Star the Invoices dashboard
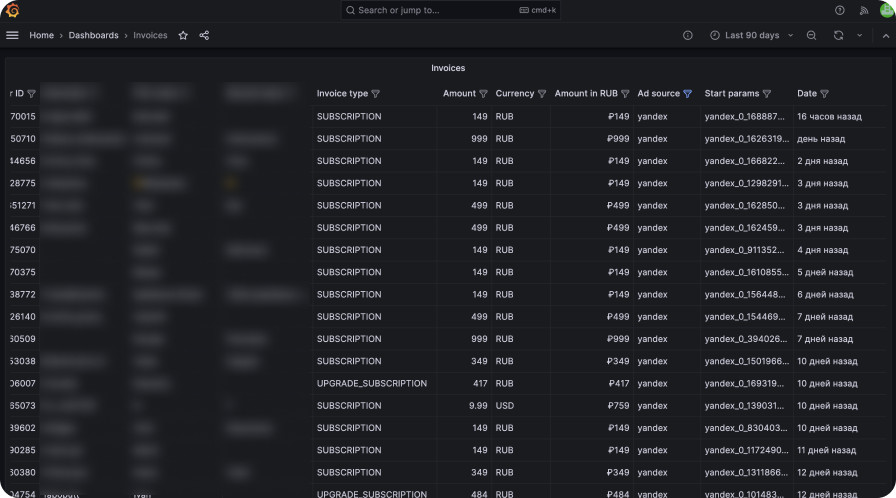896x498 pixels. click(183, 35)
